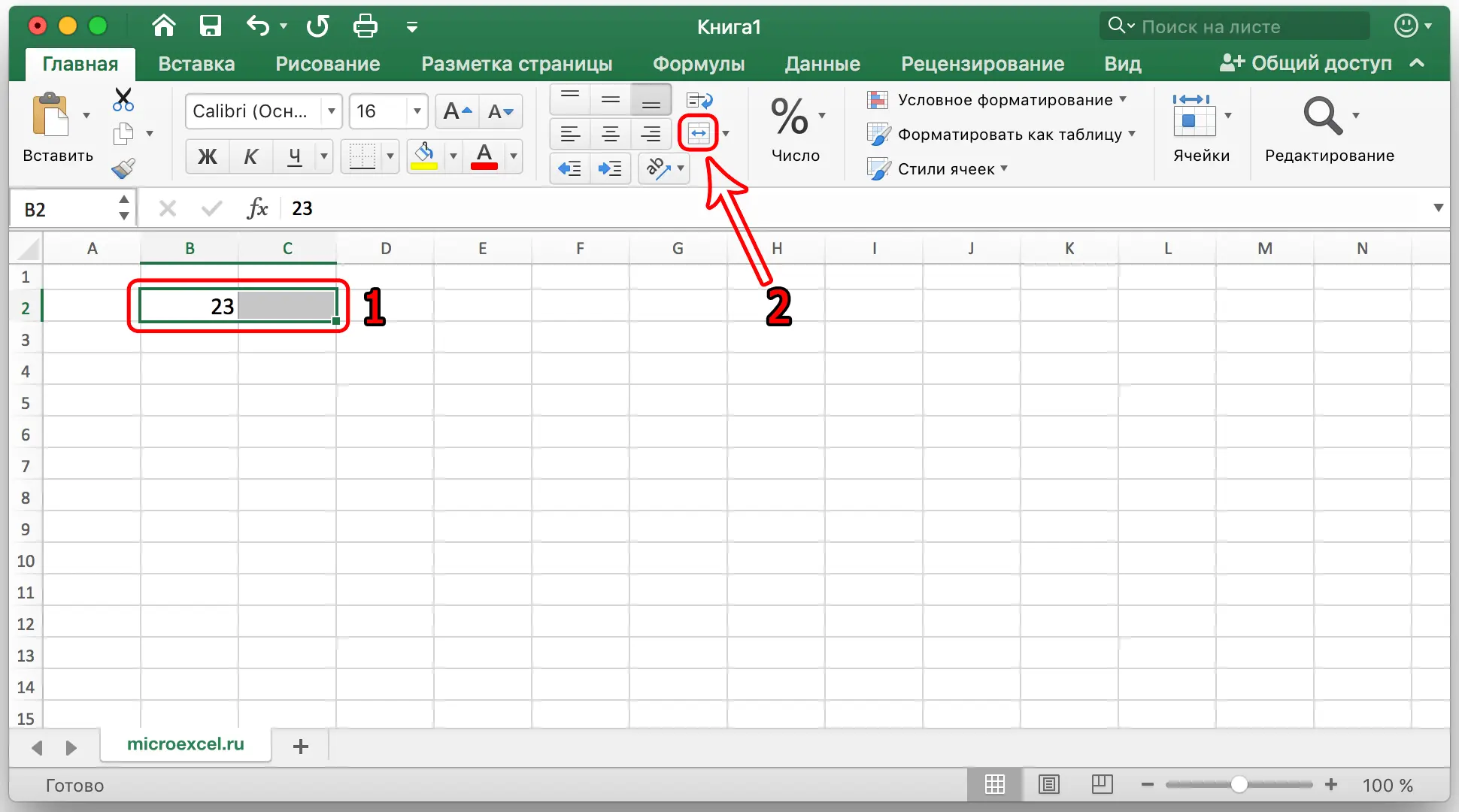
Task: Open Cell Styles (Стили ячеек) menu
Action: [937, 169]
